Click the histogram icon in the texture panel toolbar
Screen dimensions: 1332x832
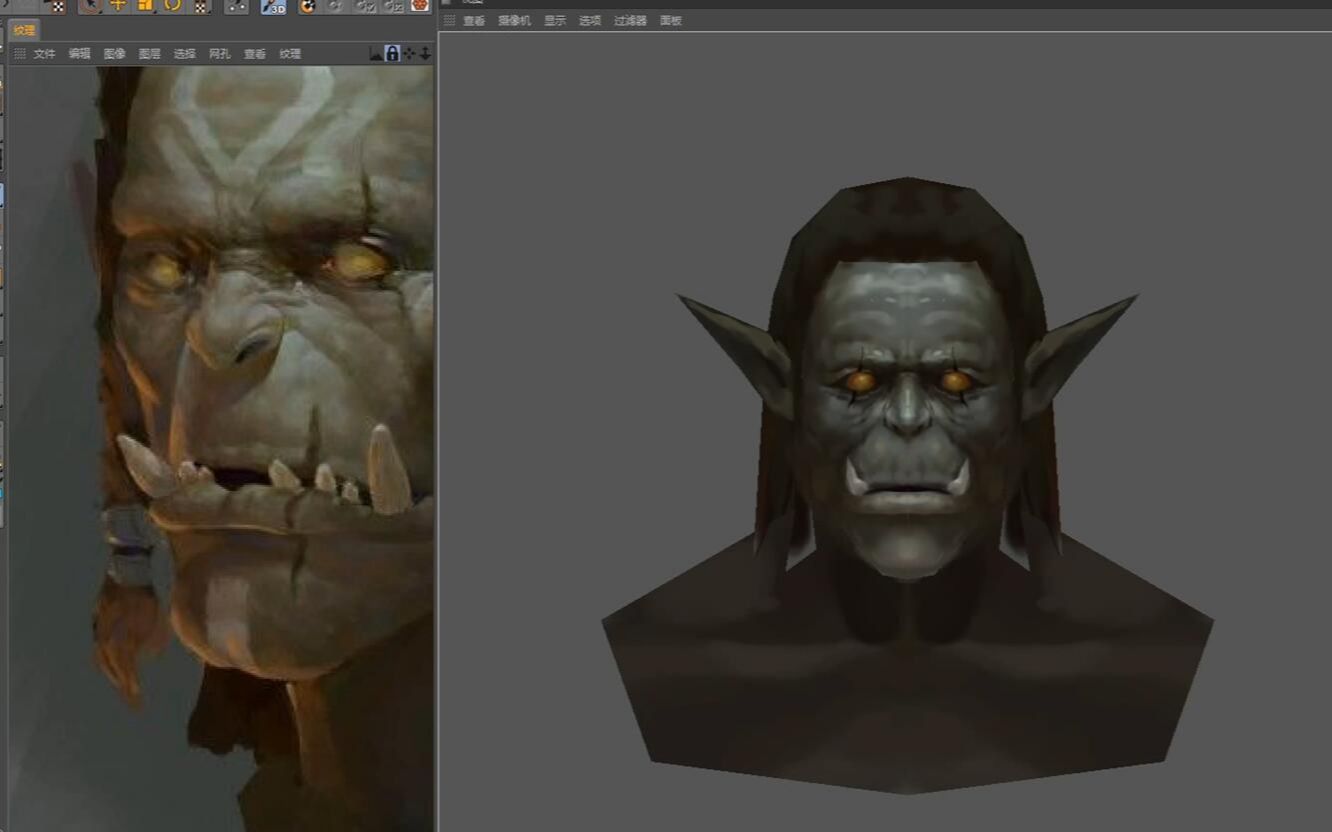tap(375, 53)
